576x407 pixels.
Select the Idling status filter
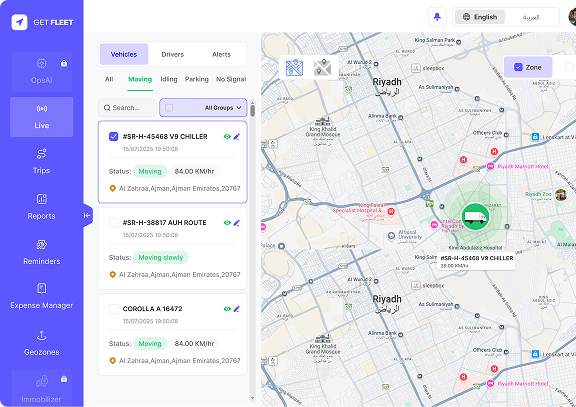[x=169, y=79]
